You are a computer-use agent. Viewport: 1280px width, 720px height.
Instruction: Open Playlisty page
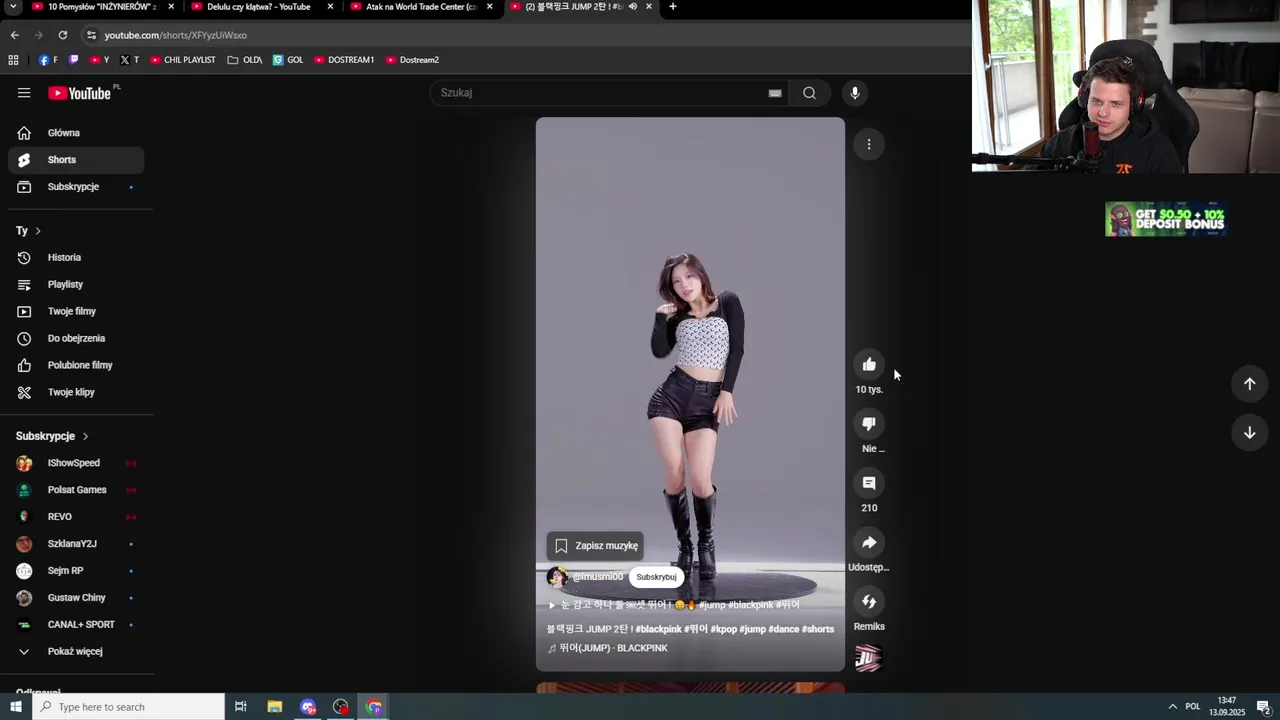click(x=76, y=285)
